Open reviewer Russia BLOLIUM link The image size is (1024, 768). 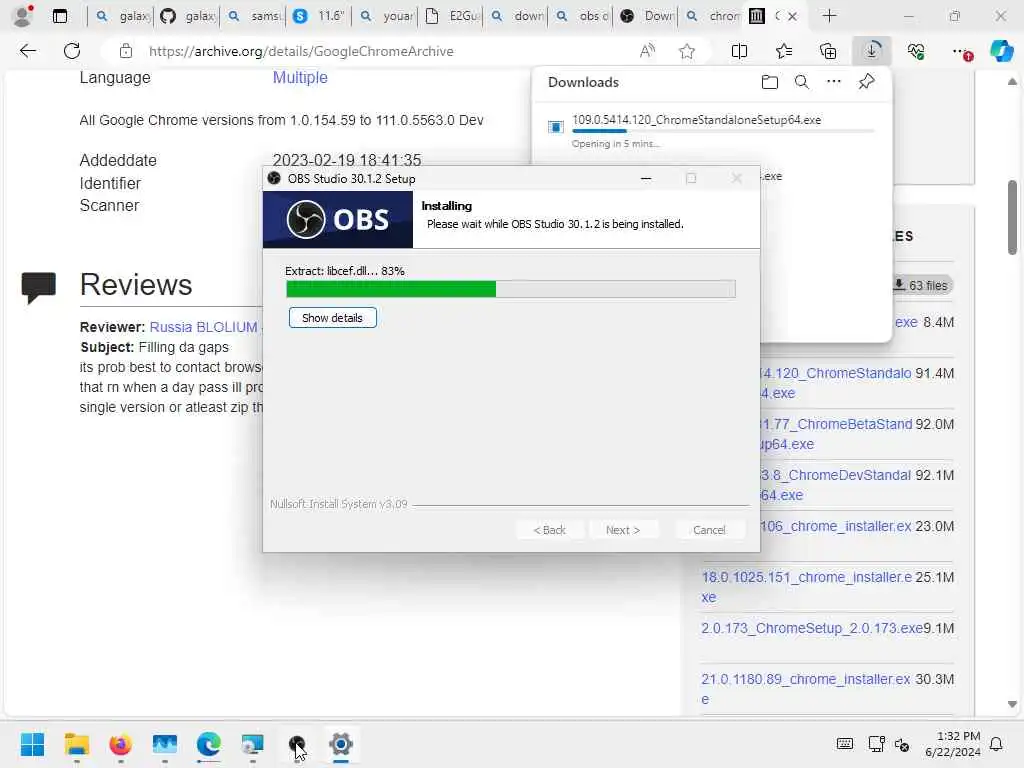pyautogui.click(x=203, y=327)
